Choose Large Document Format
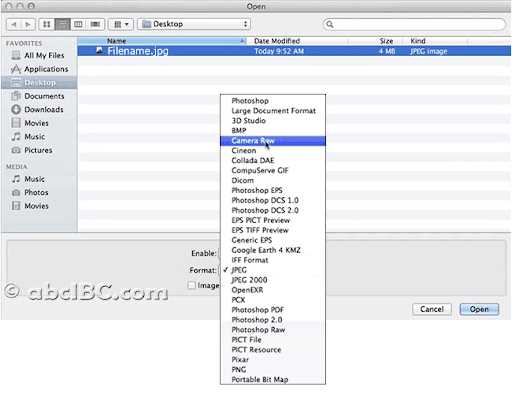 point(273,111)
